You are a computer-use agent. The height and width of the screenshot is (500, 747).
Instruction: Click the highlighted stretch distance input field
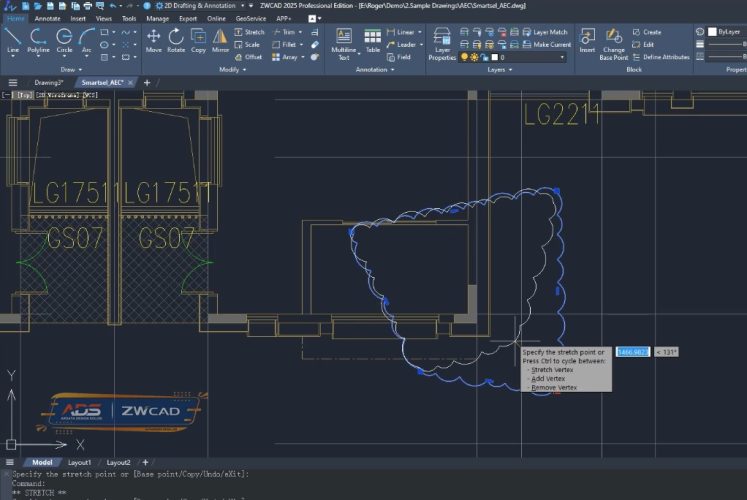click(x=632, y=352)
